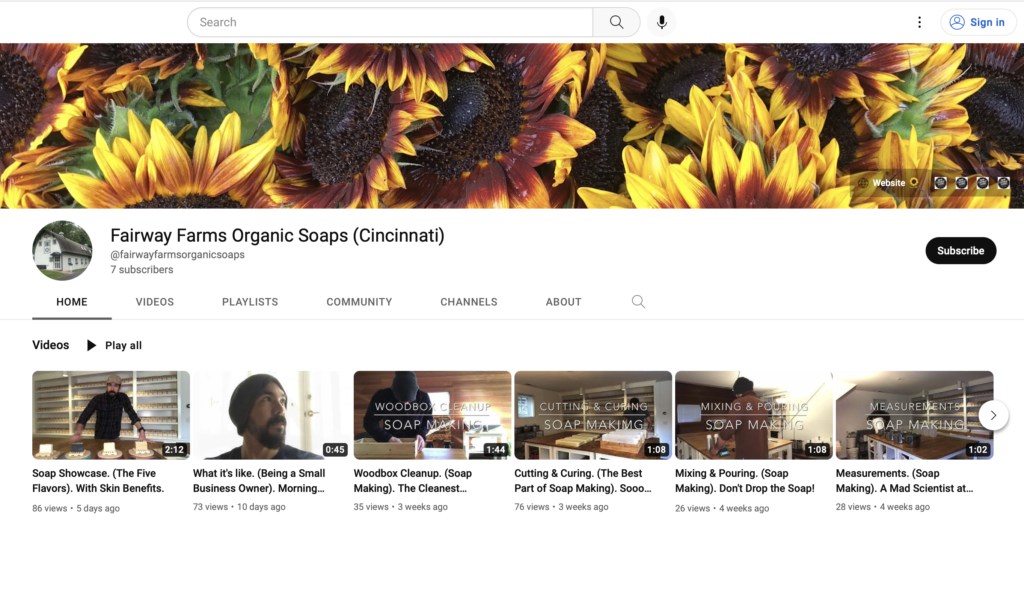Screen dimensions: 1024x599
Task: Click the '35 views • 3 weeks ago' text
Action: tap(400, 507)
